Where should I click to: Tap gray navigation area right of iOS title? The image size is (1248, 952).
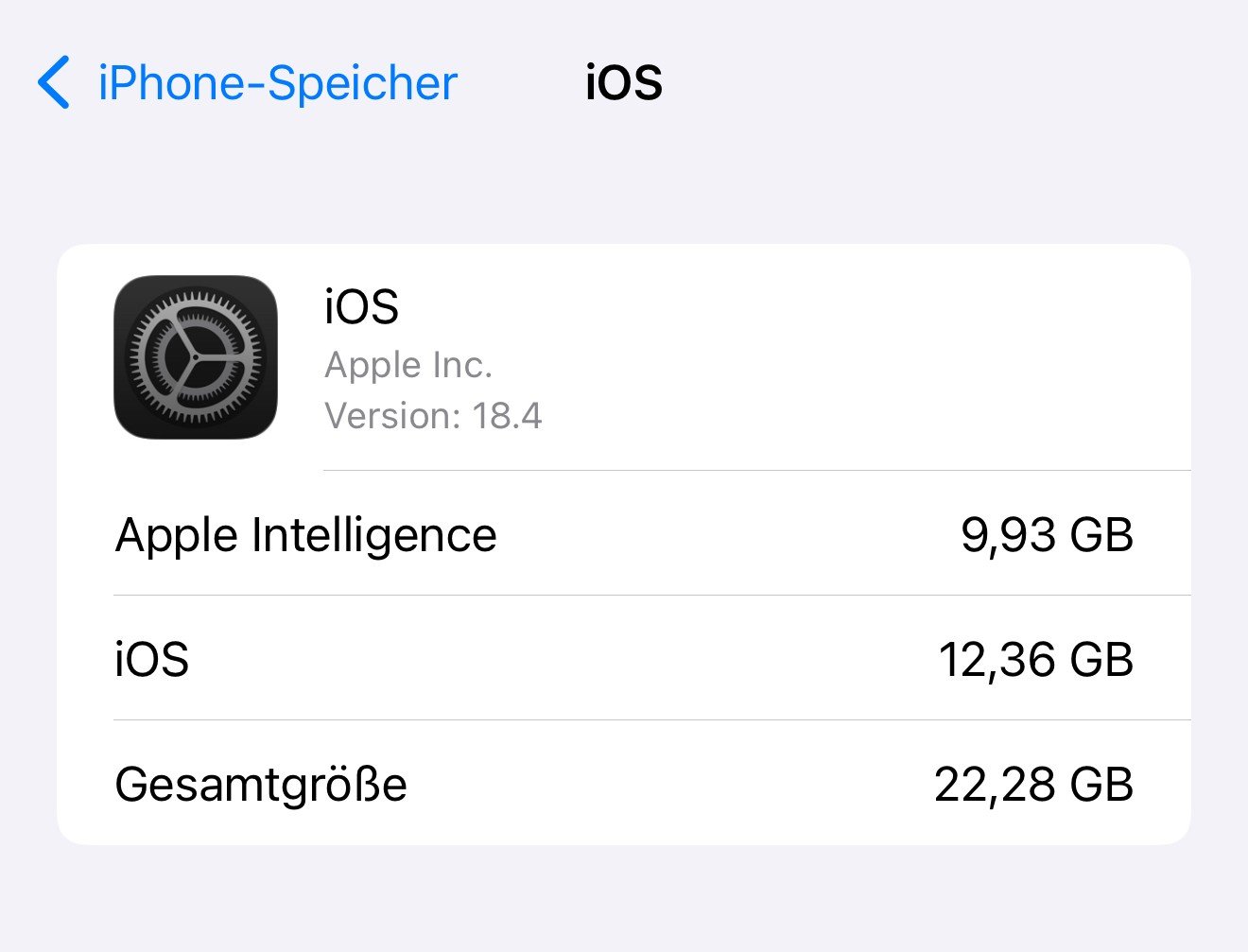point(945,83)
